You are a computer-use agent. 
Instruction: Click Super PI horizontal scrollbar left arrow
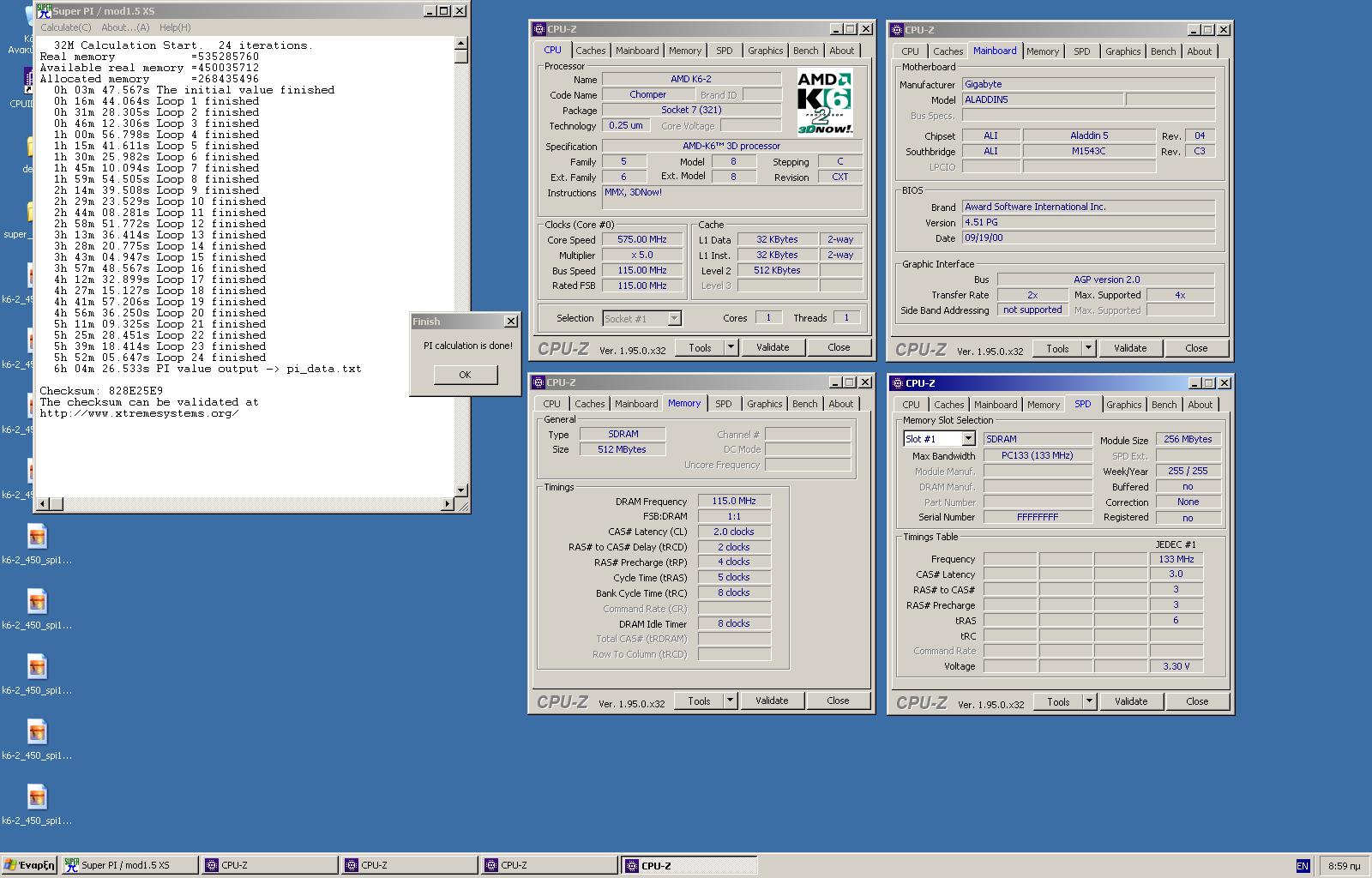[43, 504]
